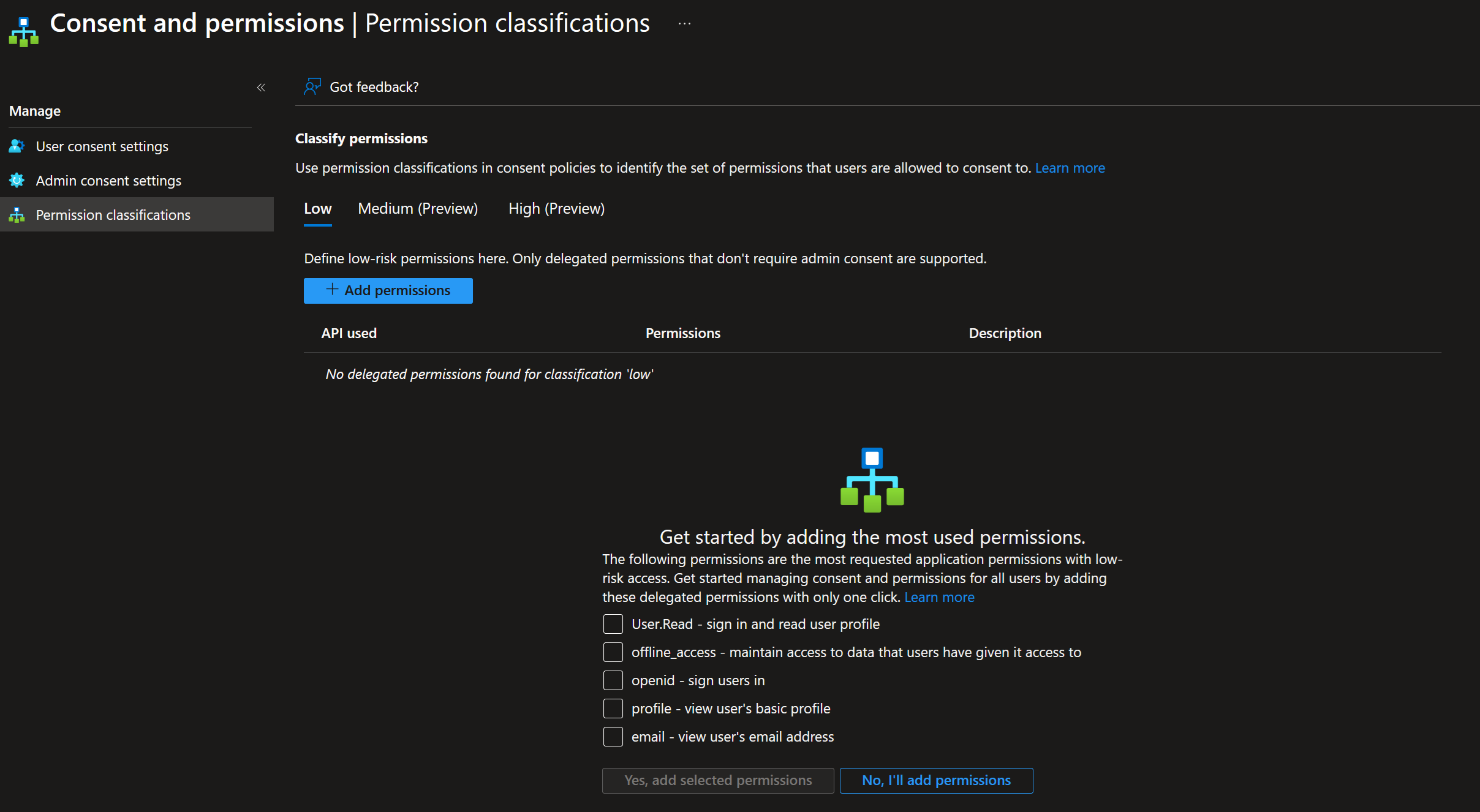Open Learn more link after 'one click'
This screenshot has width=1480, height=812.
[x=939, y=597]
